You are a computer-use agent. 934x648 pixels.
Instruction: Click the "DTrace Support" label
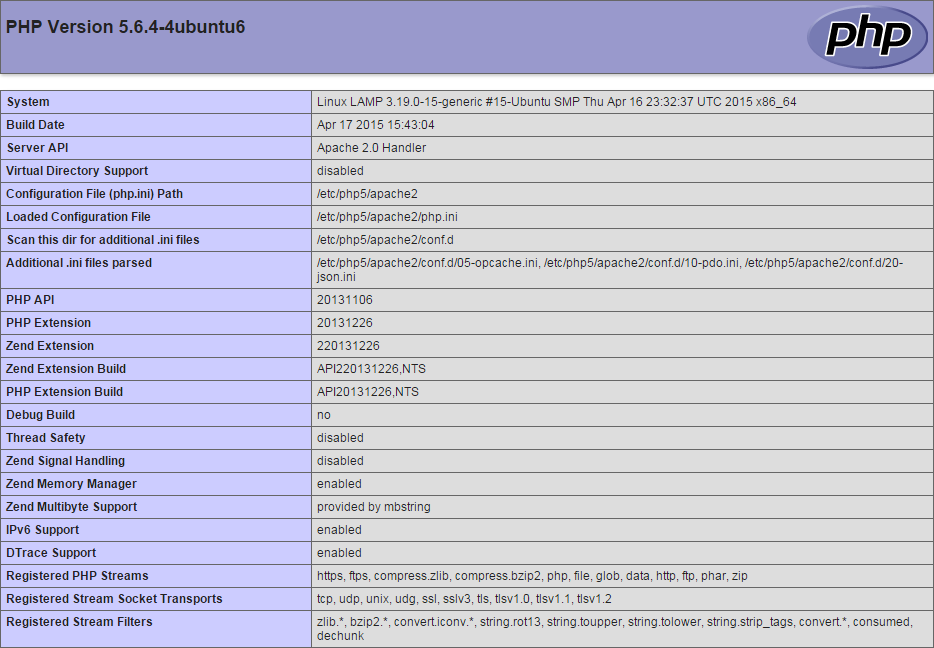(x=51, y=553)
